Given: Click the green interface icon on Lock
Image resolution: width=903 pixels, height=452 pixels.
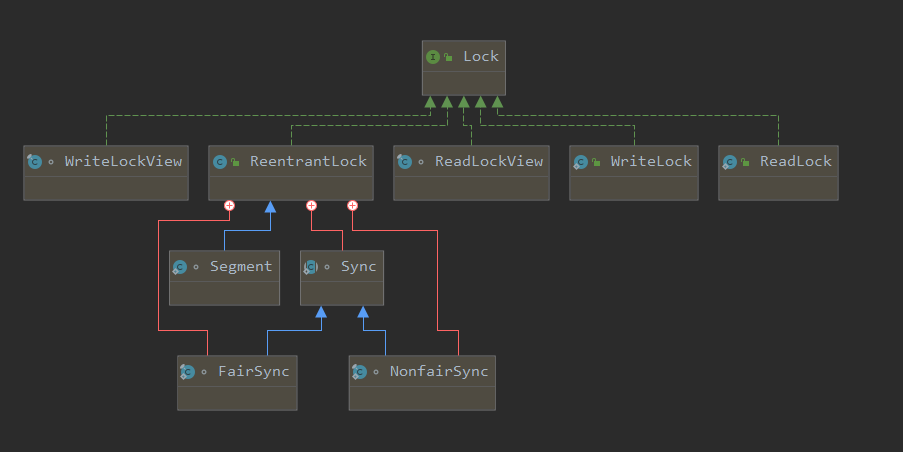Looking at the screenshot, I should [x=432, y=57].
